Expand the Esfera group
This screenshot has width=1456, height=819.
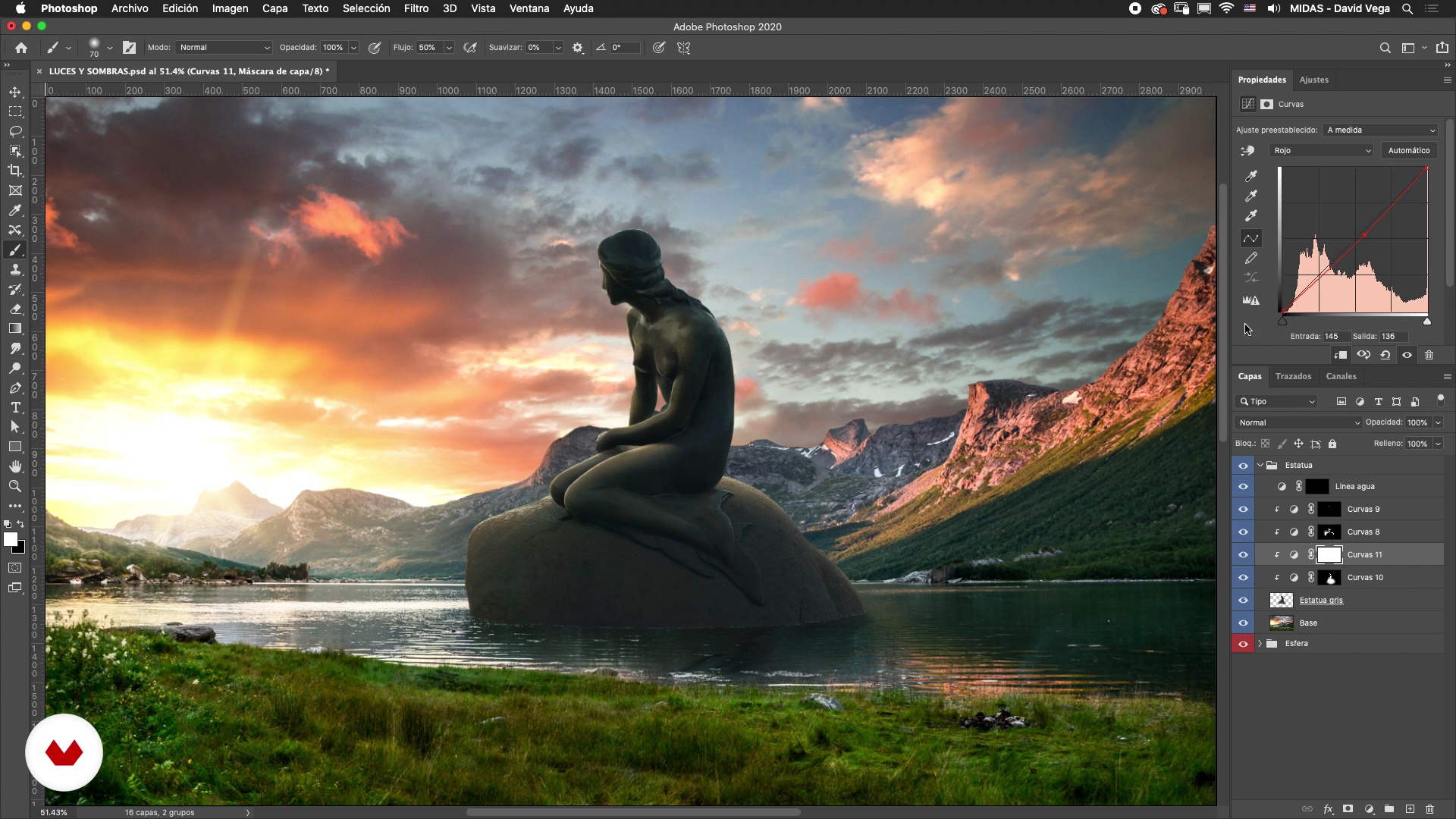[1260, 644]
